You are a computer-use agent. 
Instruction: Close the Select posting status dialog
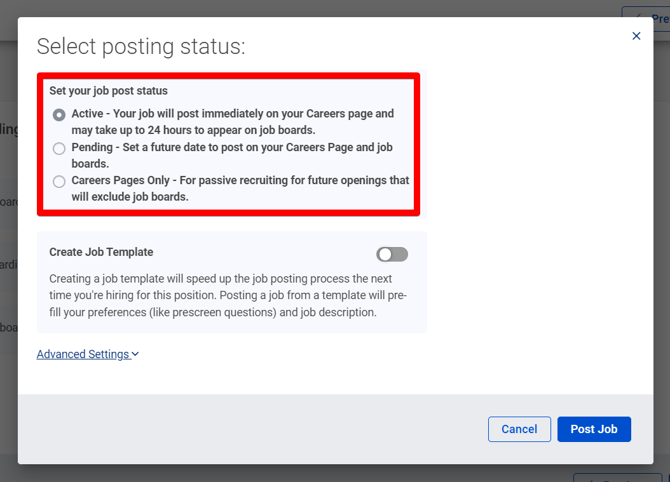pyautogui.click(x=636, y=36)
